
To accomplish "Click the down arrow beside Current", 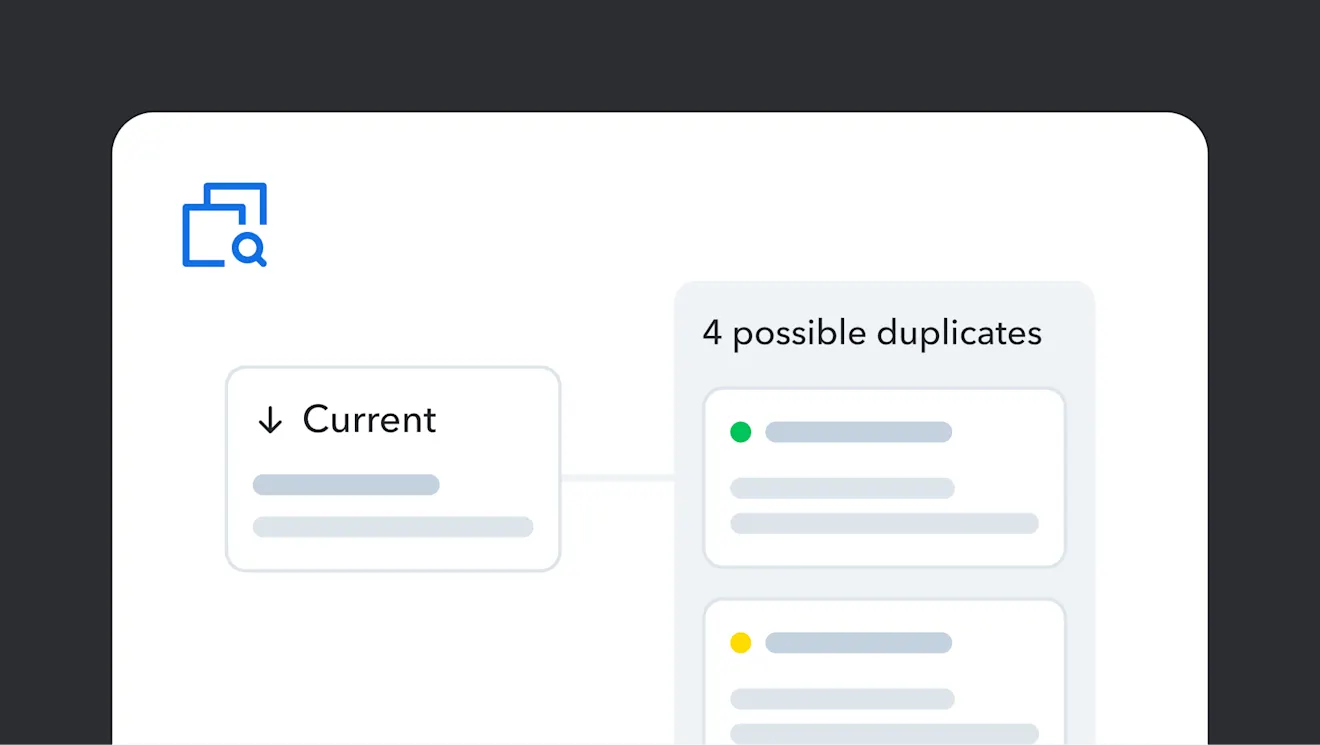I will point(270,421).
